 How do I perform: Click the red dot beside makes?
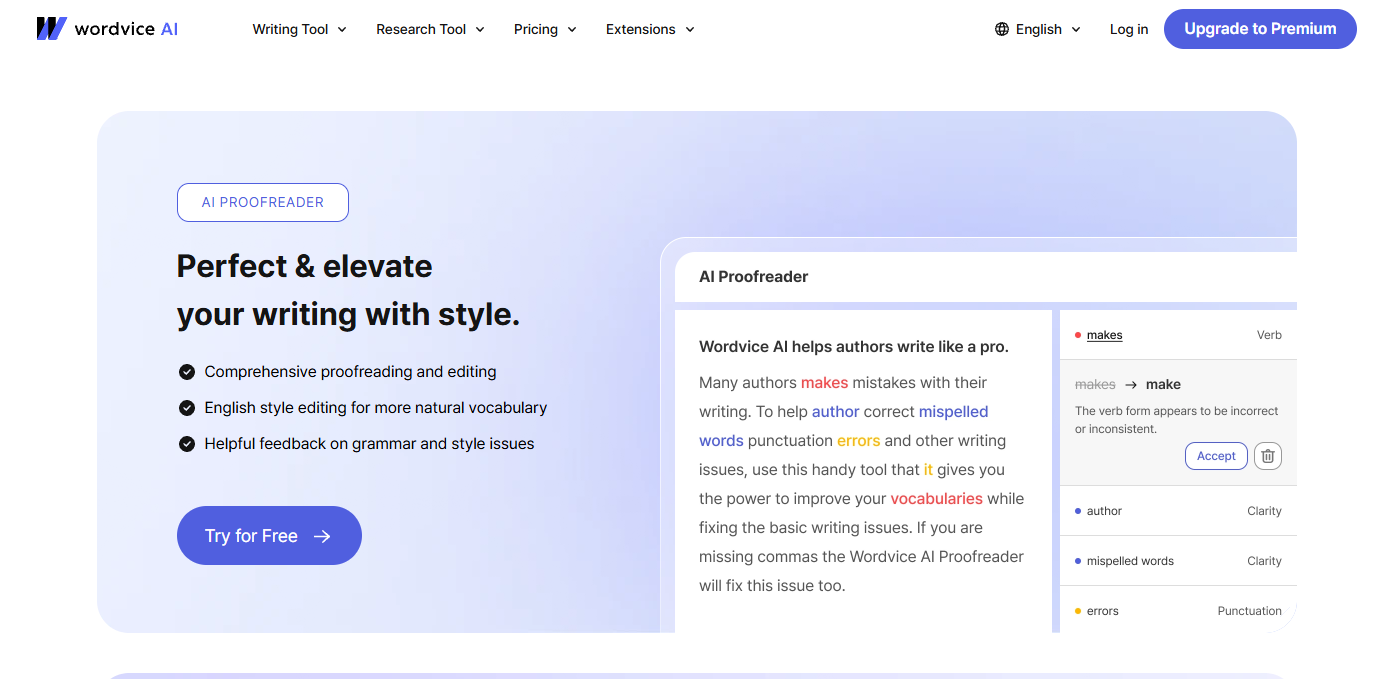pyautogui.click(x=1078, y=335)
